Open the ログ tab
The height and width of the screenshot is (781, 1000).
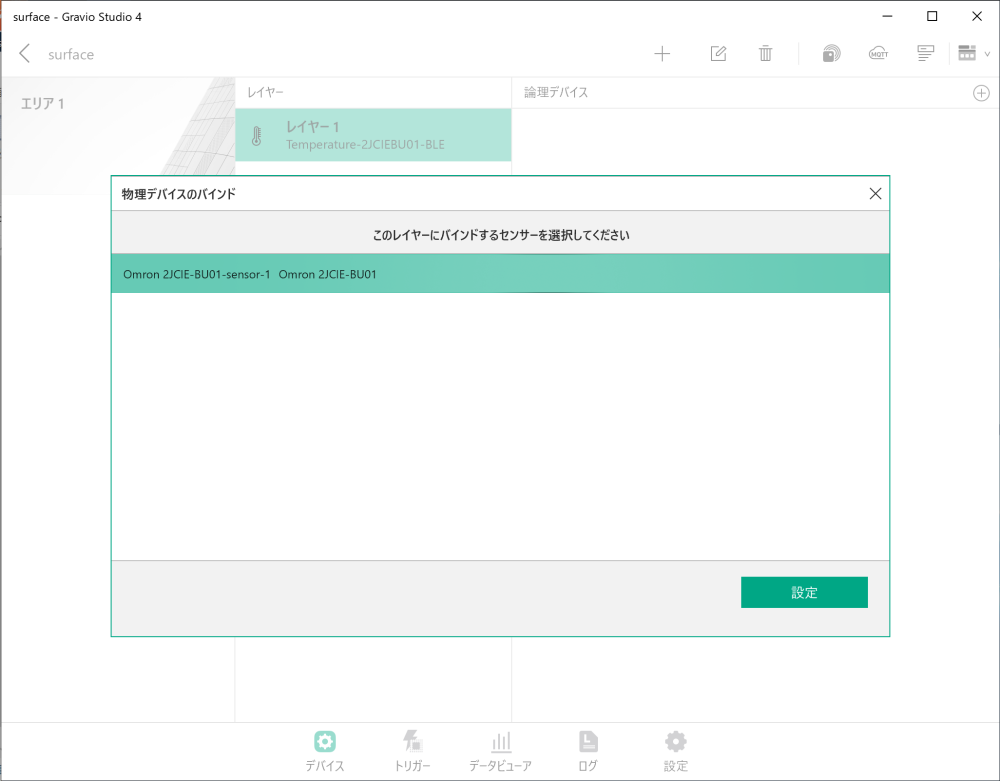(588, 751)
